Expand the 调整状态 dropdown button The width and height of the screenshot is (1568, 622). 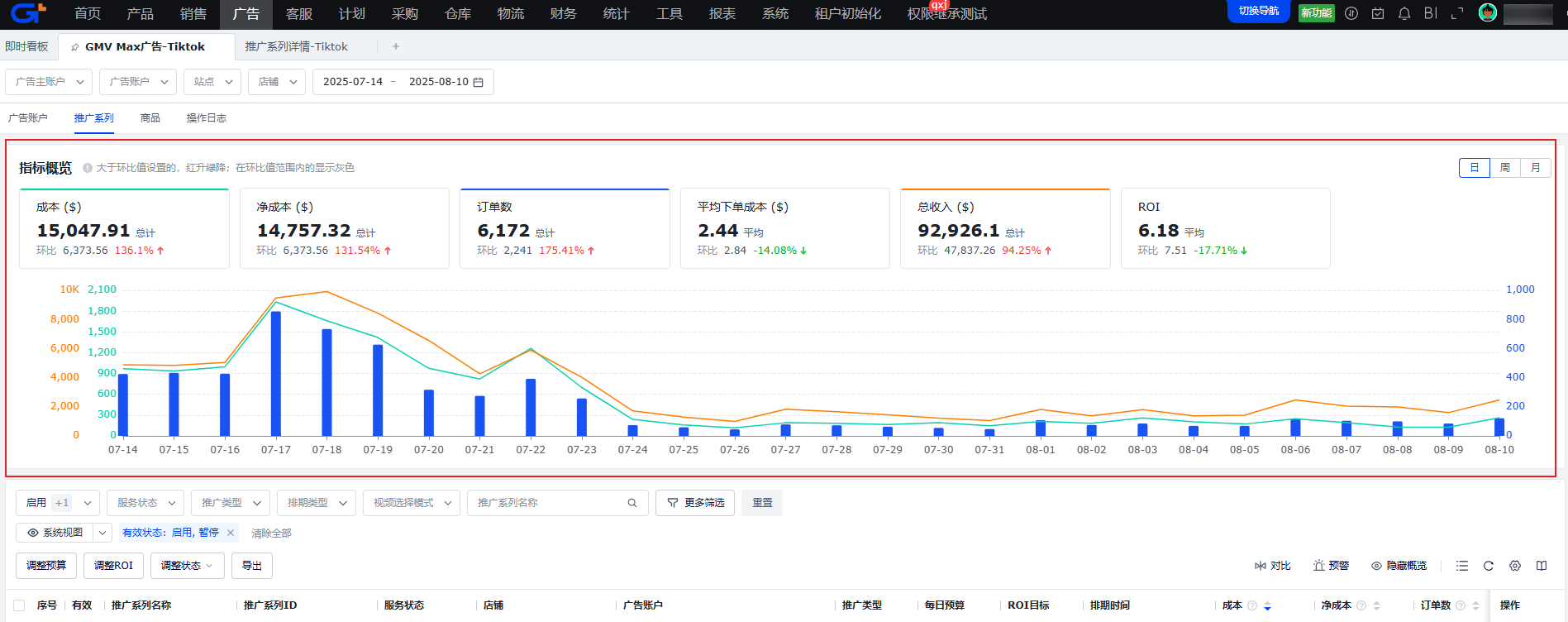(187, 566)
